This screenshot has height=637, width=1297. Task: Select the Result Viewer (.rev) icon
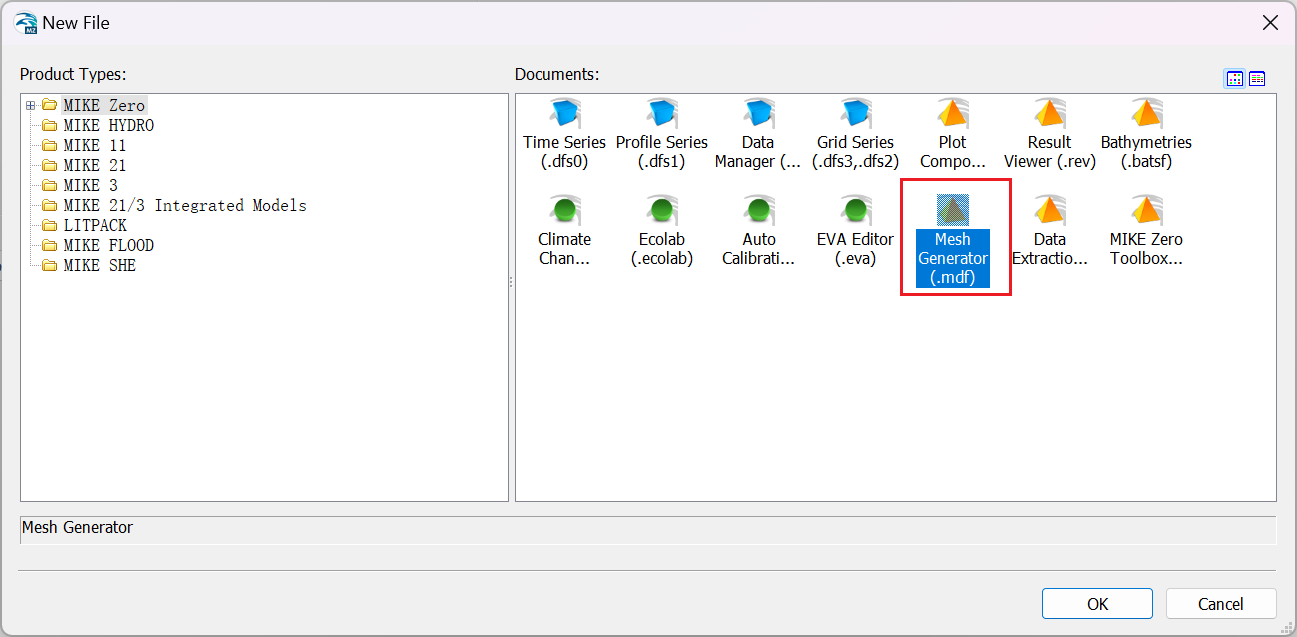click(x=1049, y=113)
